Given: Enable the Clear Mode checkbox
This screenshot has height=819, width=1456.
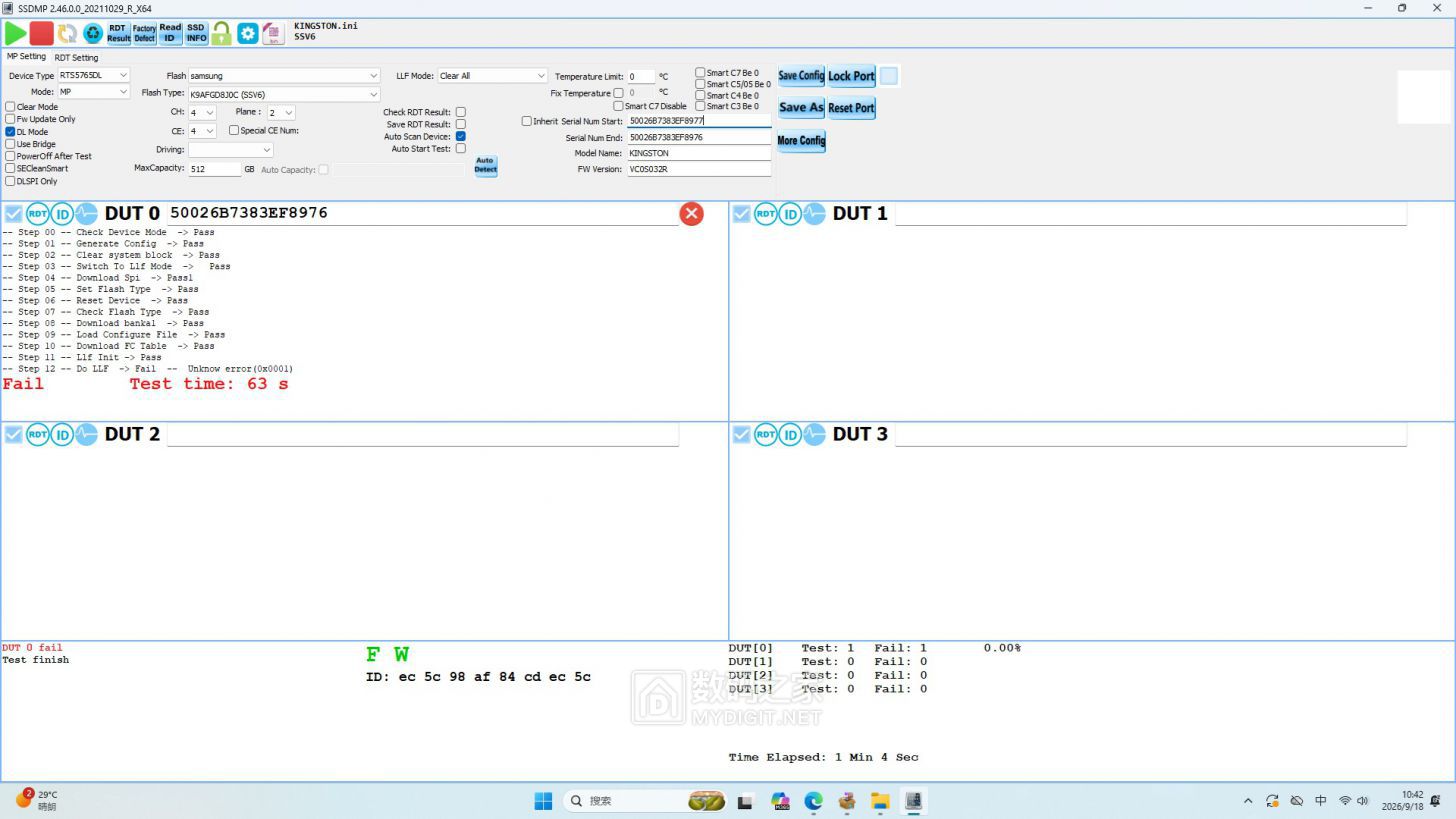Looking at the screenshot, I should coord(10,107).
